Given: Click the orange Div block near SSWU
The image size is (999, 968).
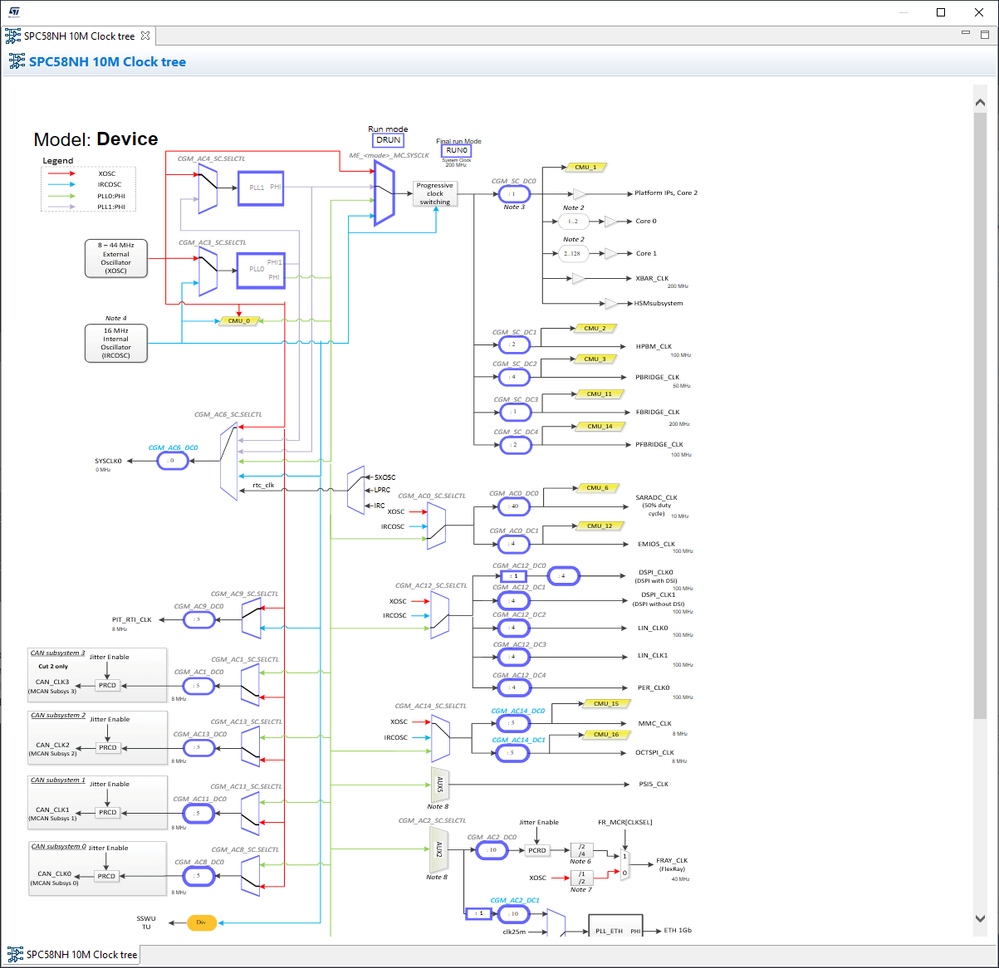Looking at the screenshot, I should 201,923.
